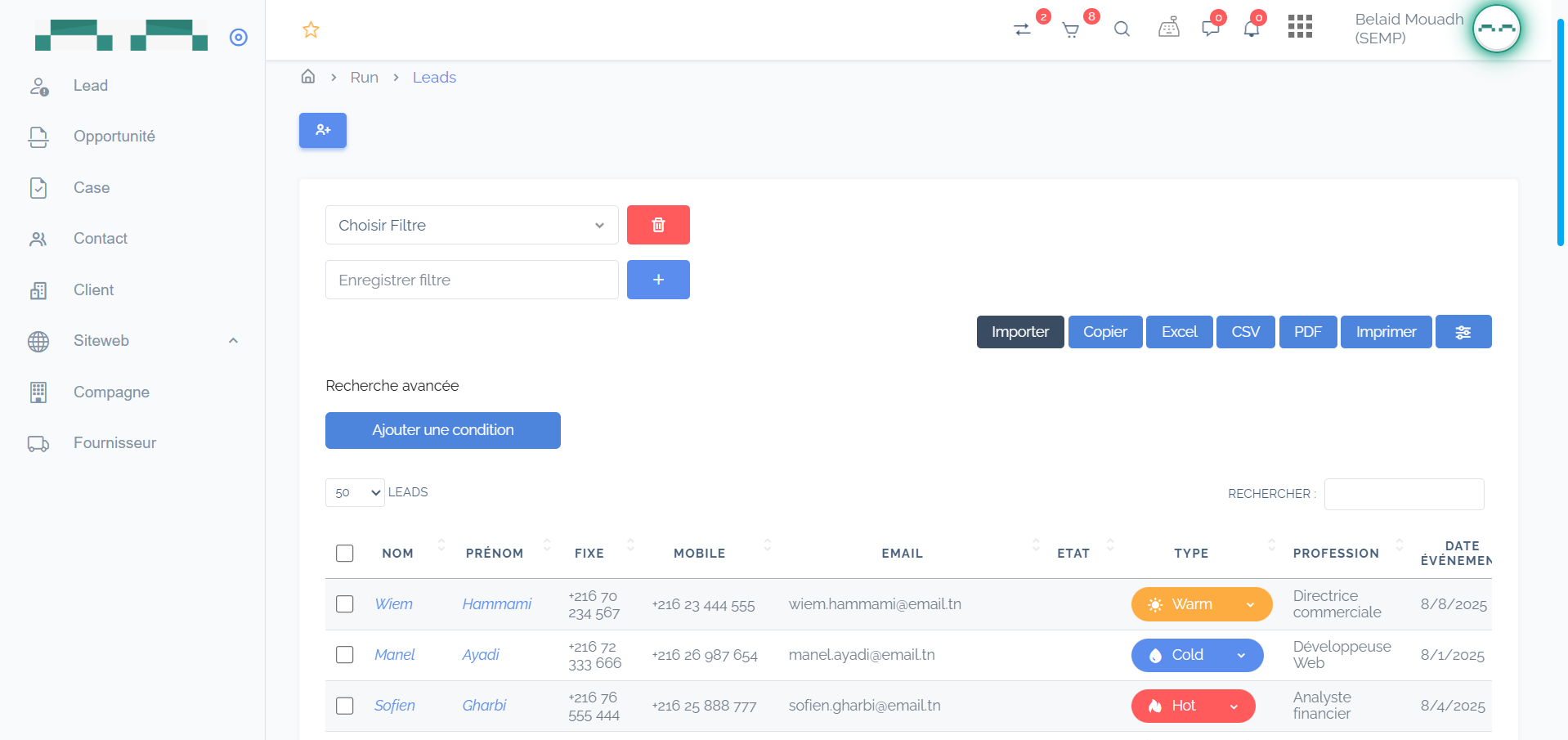Open column settings sliders button
This screenshot has height=740, width=1568.
[x=1463, y=332]
